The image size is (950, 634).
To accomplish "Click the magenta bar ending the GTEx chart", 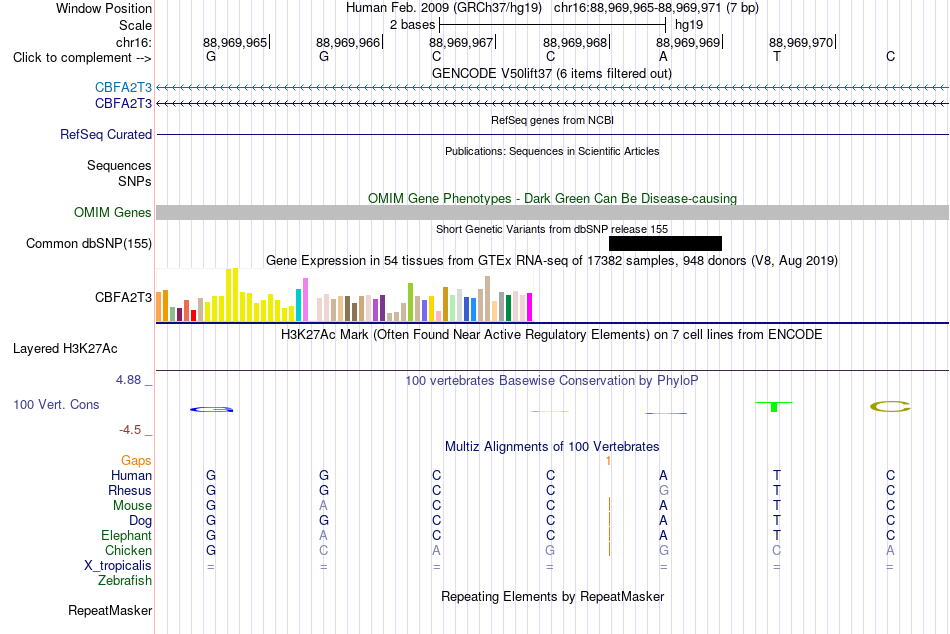I will [x=530, y=307].
